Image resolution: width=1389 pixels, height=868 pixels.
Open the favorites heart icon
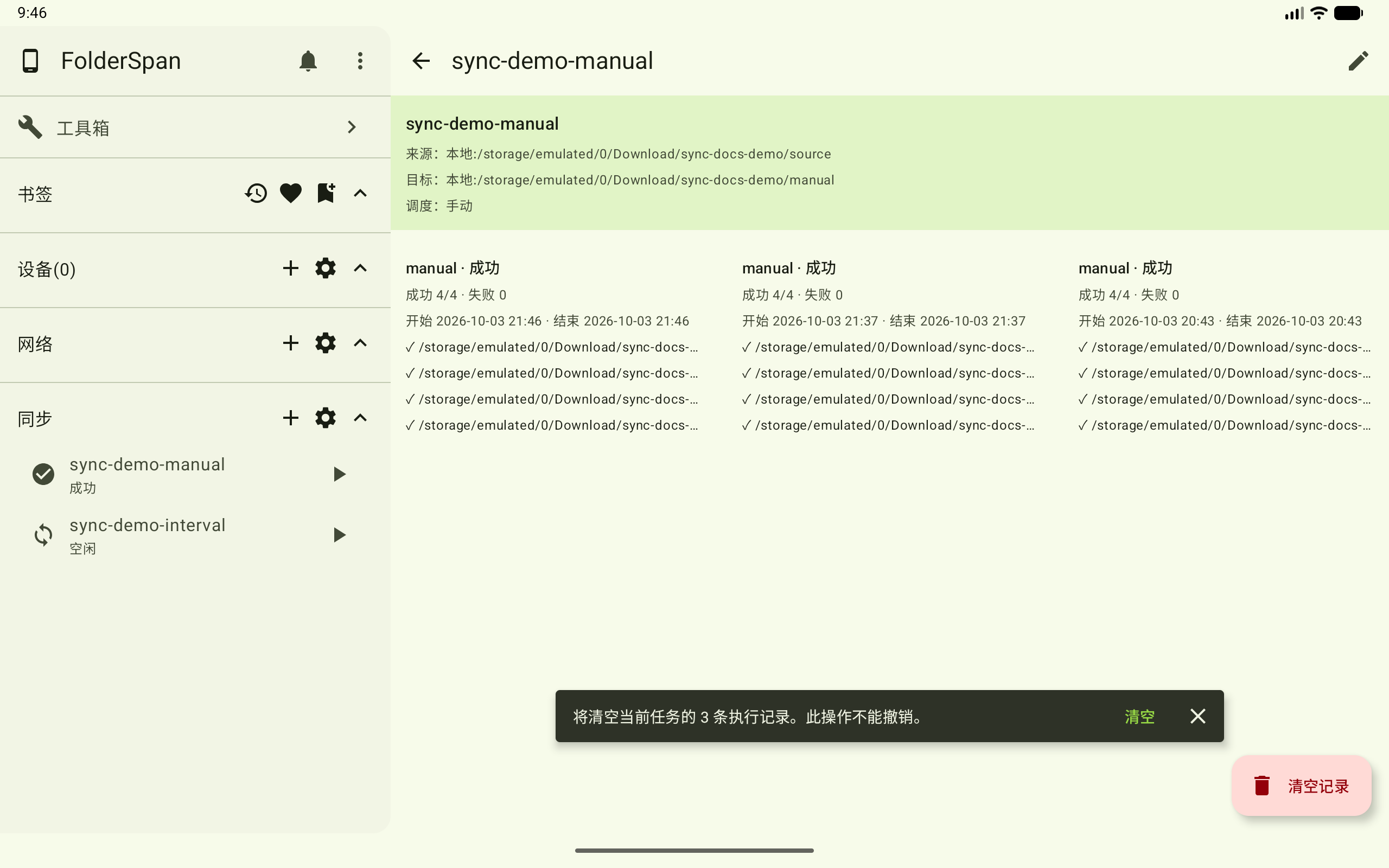click(290, 194)
